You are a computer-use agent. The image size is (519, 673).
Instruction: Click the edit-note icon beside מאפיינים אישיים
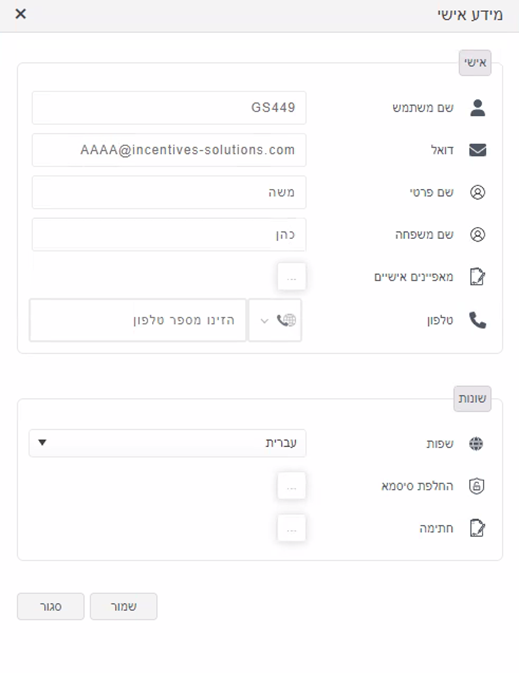click(477, 277)
